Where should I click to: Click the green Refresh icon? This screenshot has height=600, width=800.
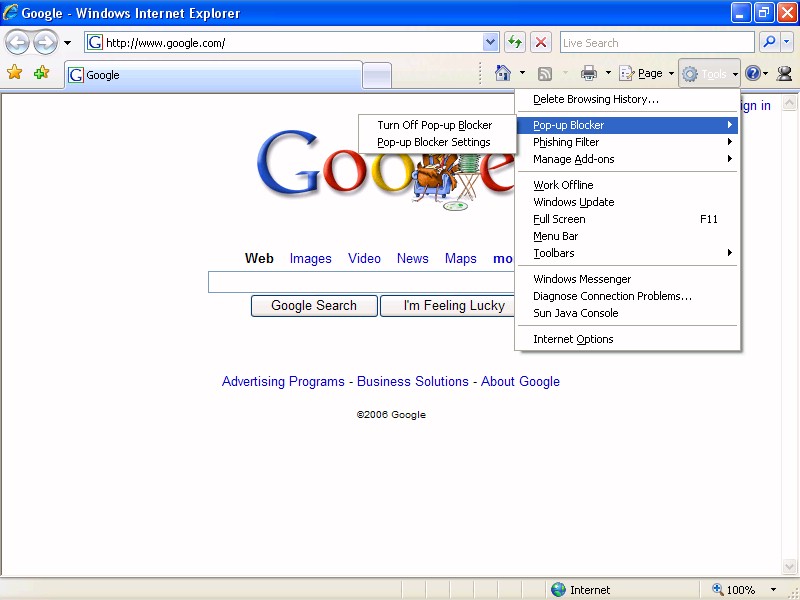coord(515,42)
